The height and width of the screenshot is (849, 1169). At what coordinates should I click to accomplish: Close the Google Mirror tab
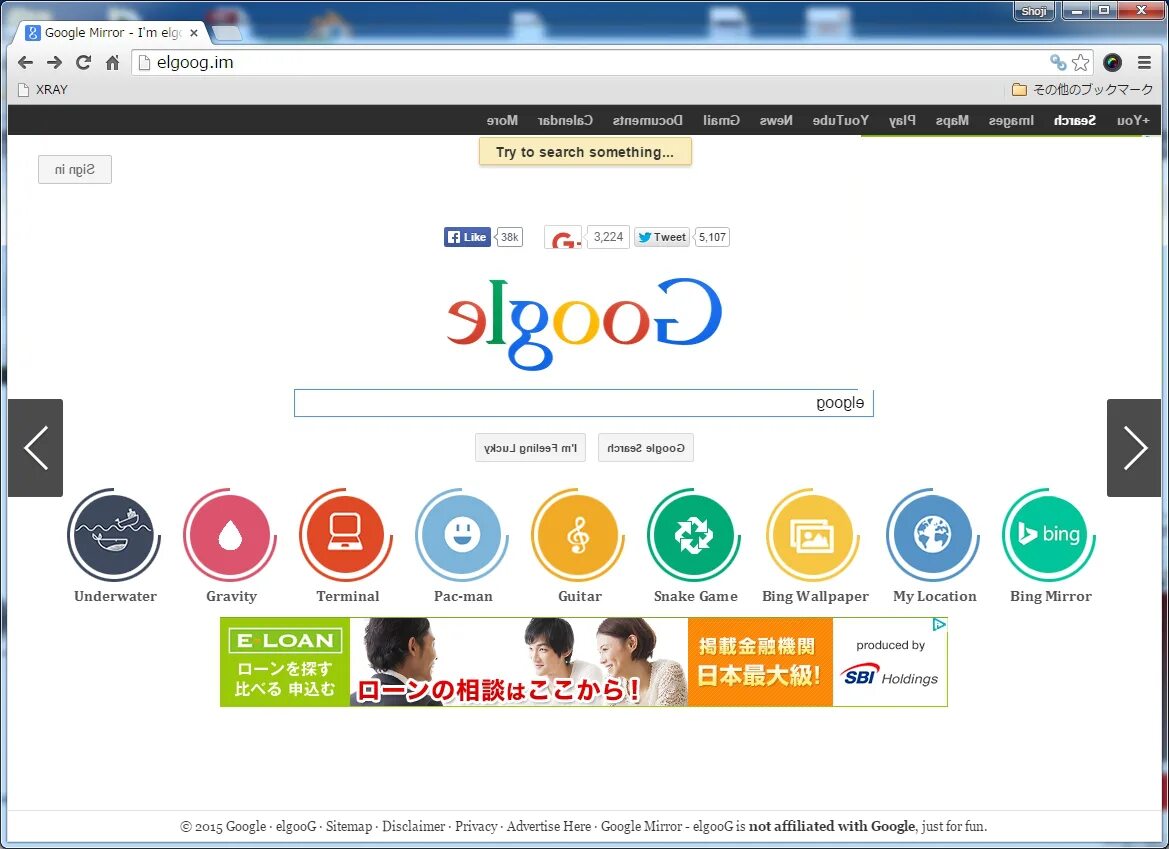pos(194,33)
